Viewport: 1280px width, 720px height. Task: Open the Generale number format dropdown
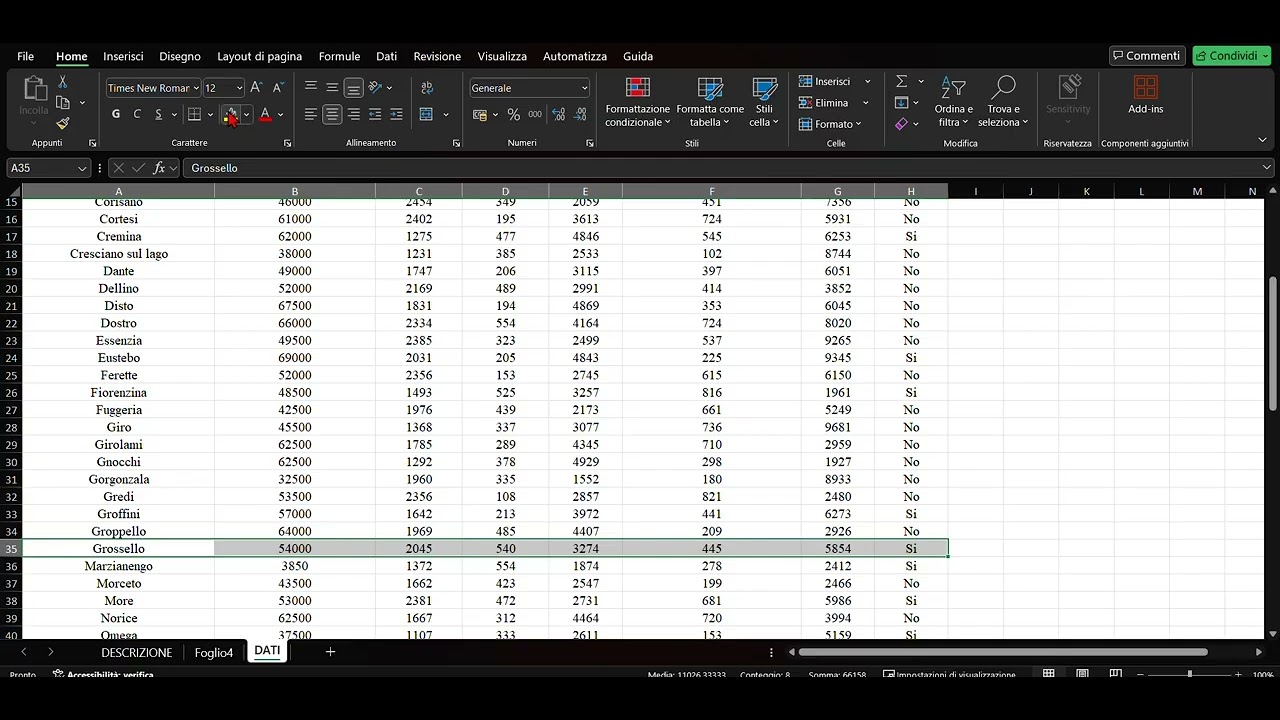pyautogui.click(x=584, y=88)
